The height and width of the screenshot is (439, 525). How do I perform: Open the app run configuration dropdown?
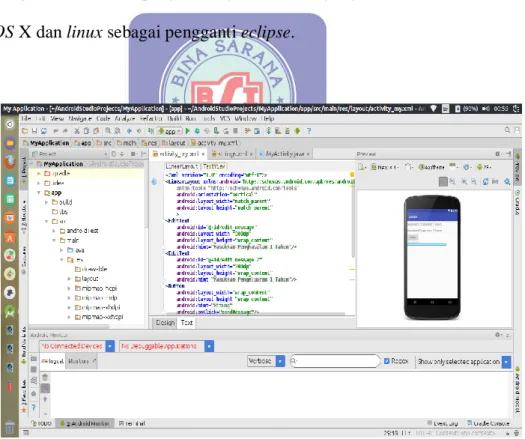pyautogui.click(x=170, y=131)
